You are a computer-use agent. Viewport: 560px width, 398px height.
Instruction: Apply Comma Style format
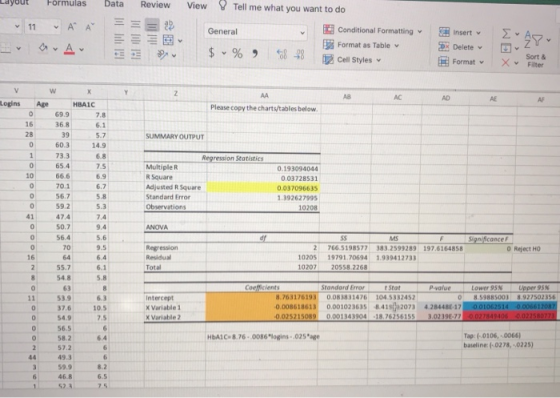[x=255, y=54]
